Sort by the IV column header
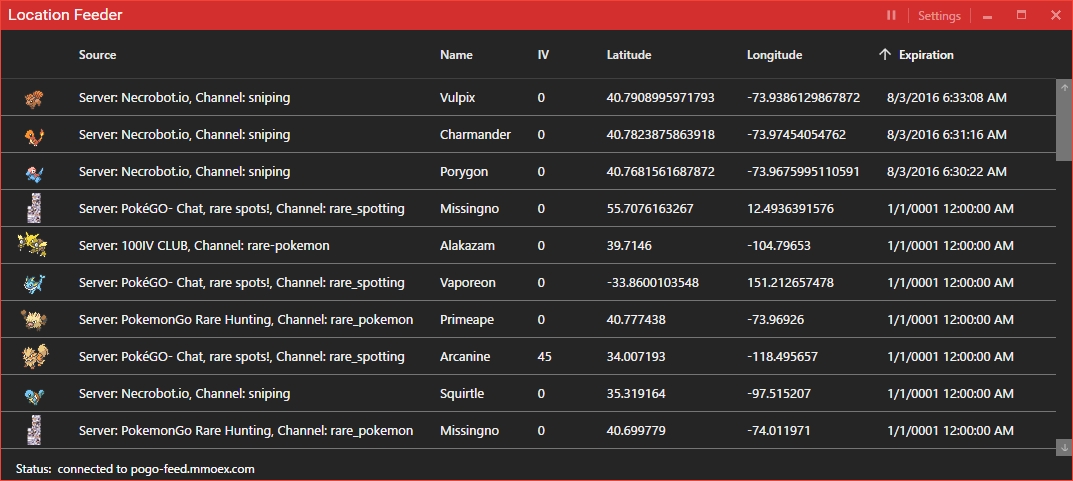The image size is (1073, 481). coord(543,55)
